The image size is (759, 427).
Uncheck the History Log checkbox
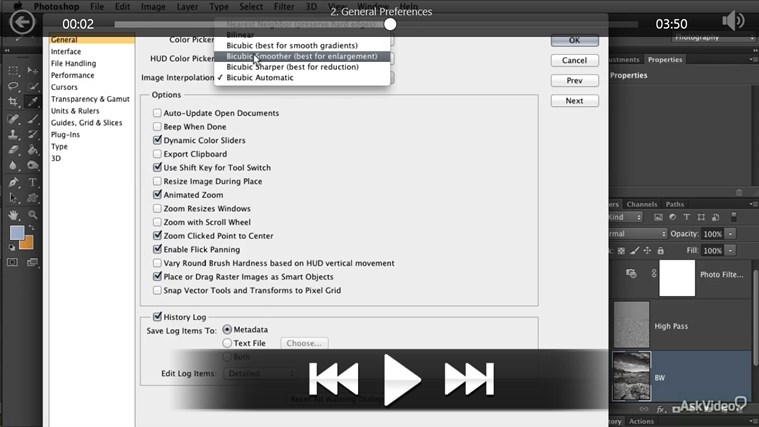(x=157, y=317)
